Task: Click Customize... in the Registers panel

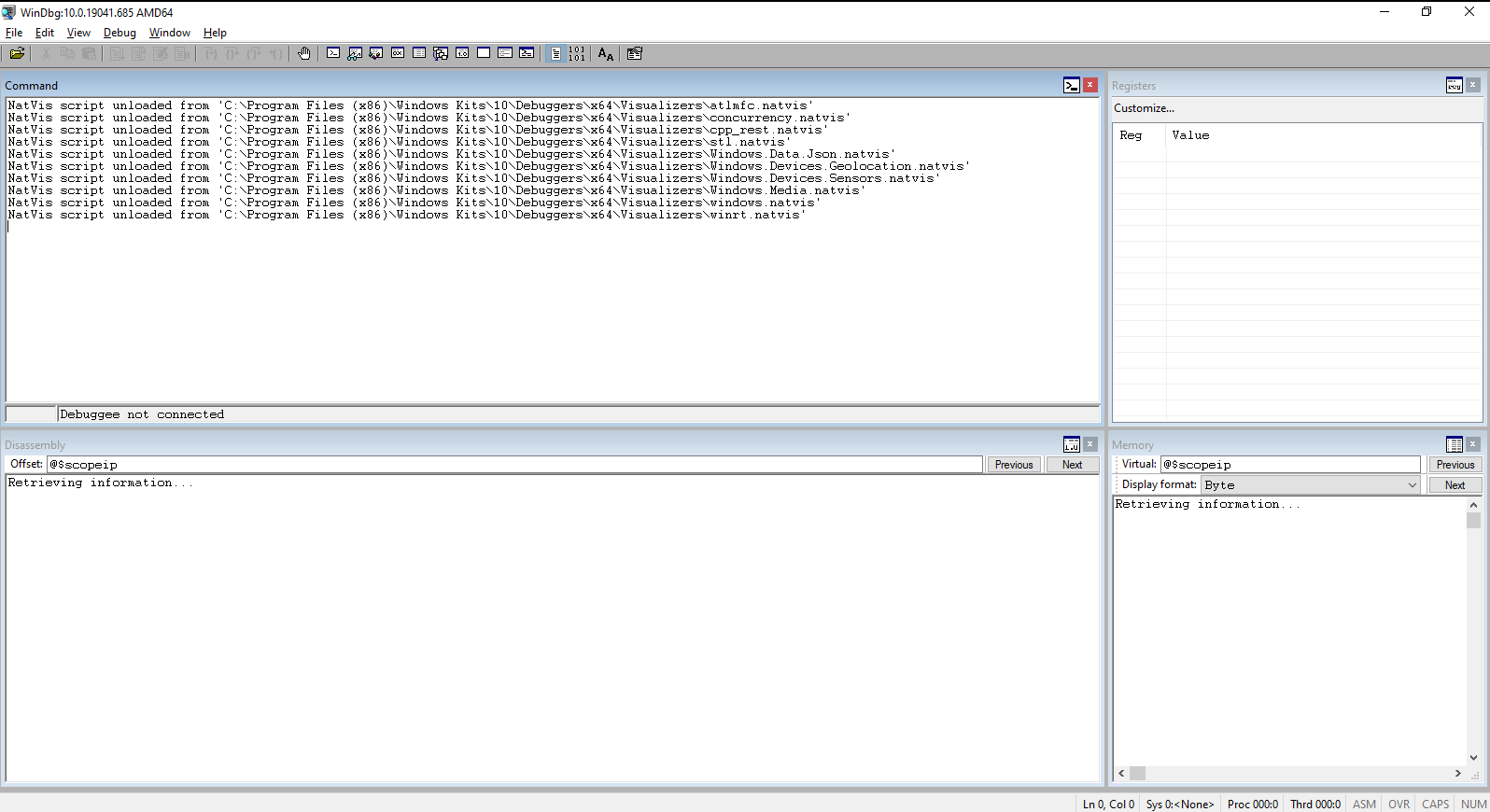Action: coord(1144,108)
